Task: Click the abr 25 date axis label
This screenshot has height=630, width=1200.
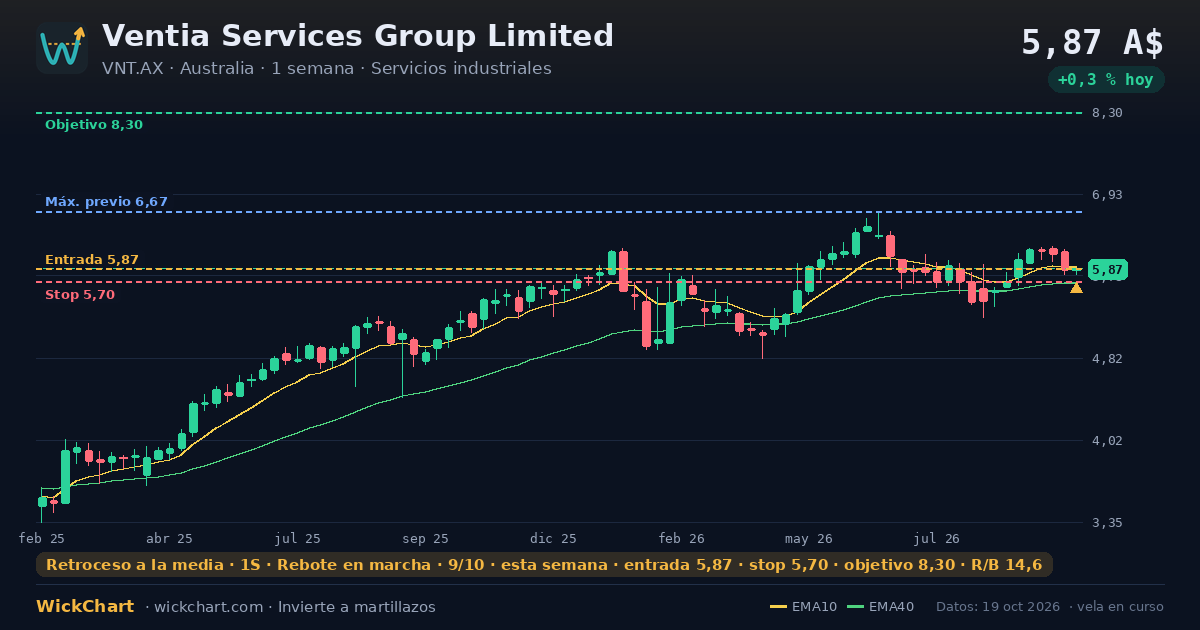Action: click(x=170, y=539)
